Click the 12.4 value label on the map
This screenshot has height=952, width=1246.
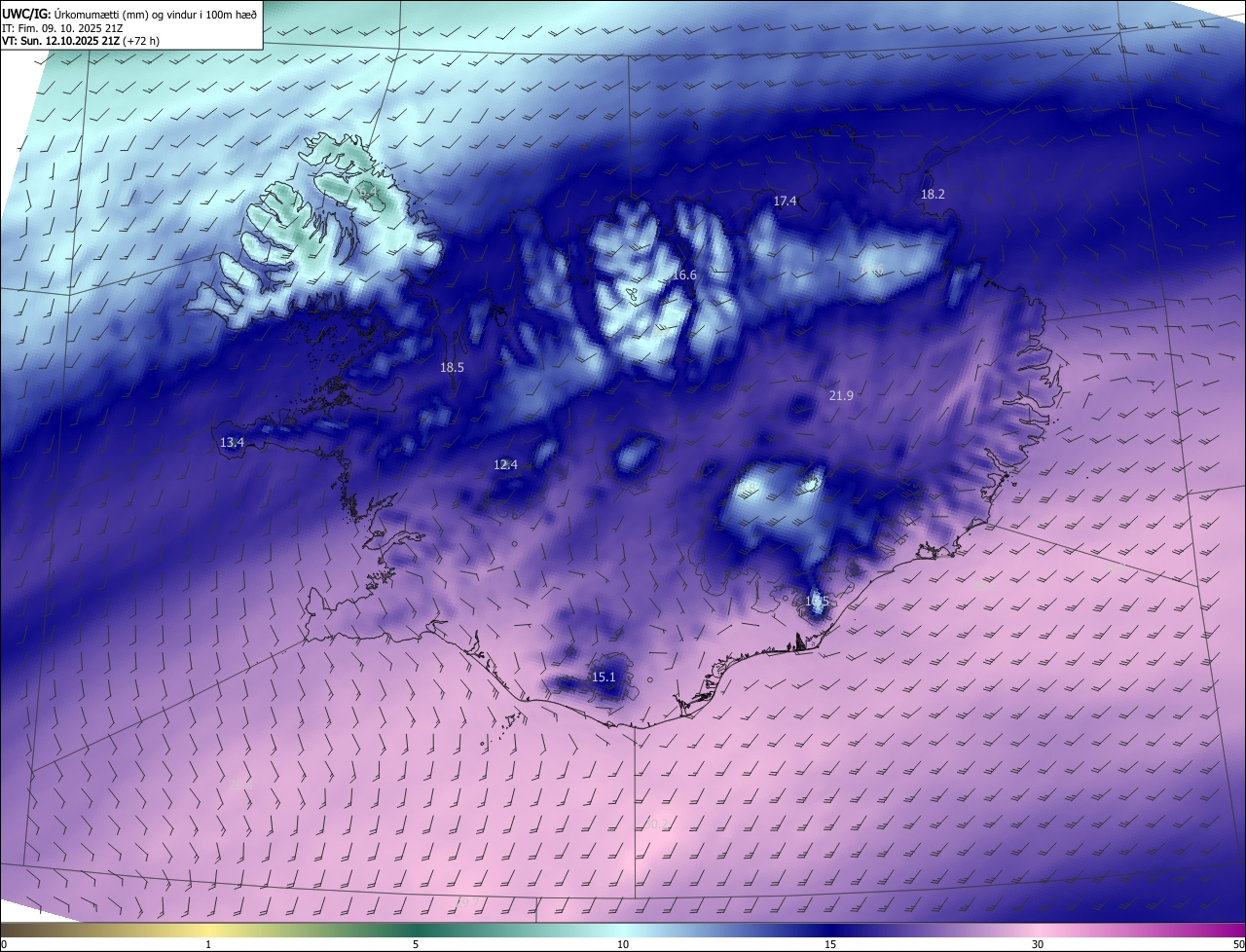coord(505,464)
